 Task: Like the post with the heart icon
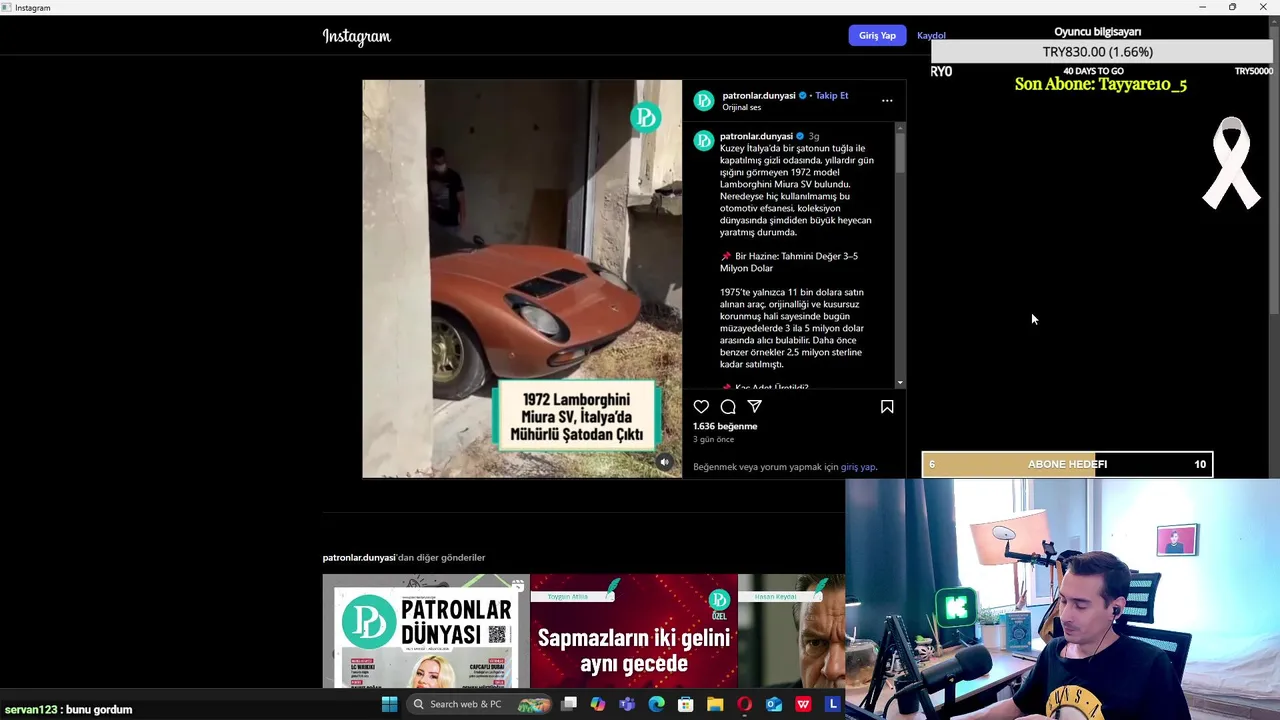click(x=701, y=407)
